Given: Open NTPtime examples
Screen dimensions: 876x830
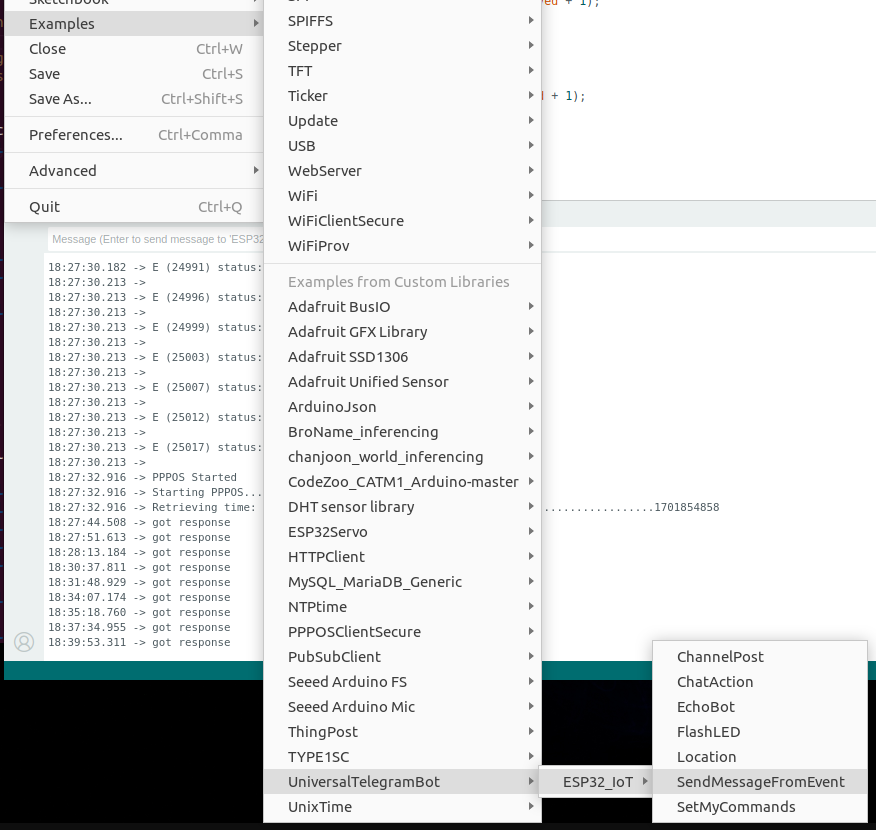Looking at the screenshot, I should click(x=402, y=607).
